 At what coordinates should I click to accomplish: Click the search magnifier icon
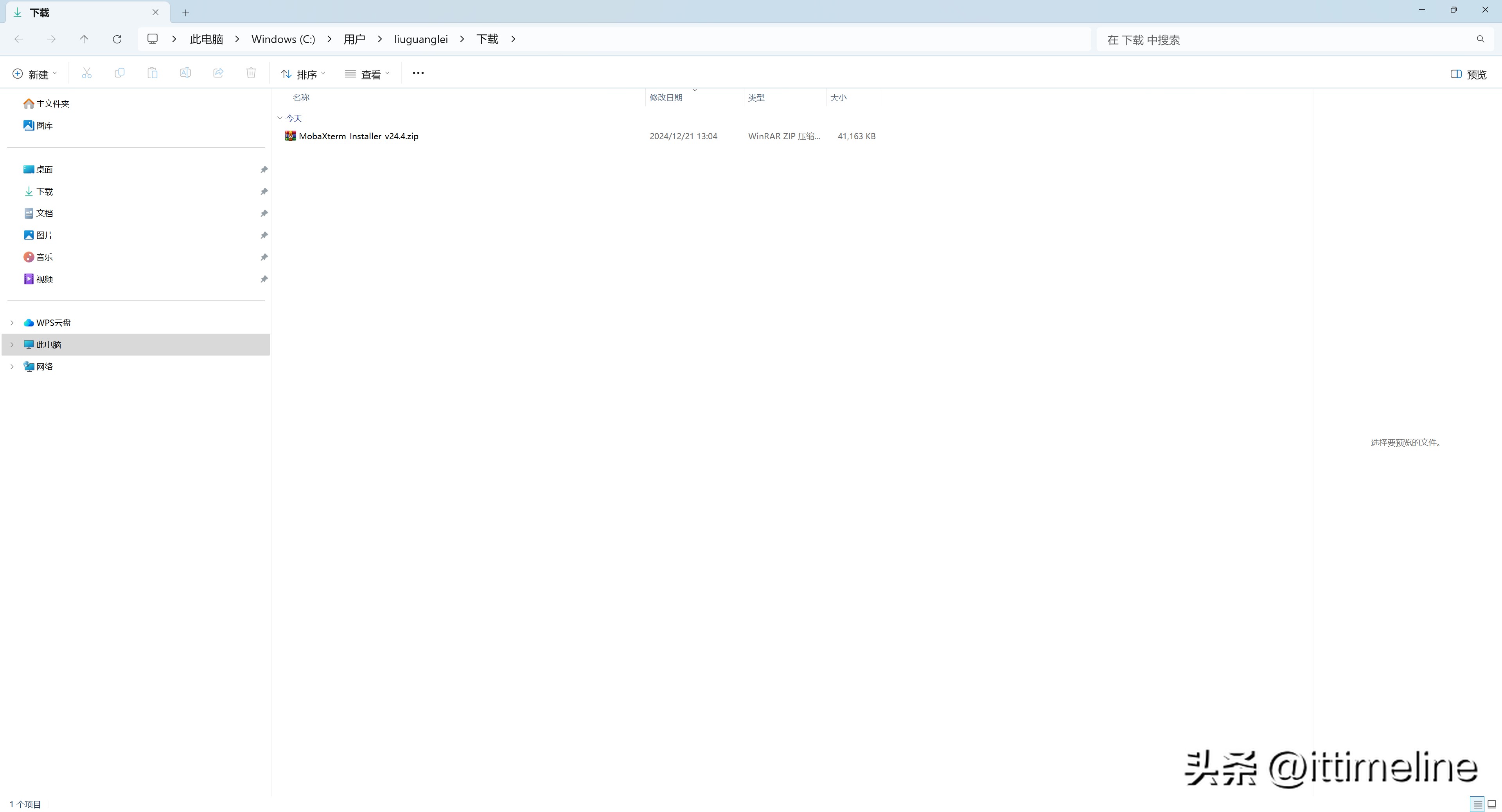(x=1480, y=39)
